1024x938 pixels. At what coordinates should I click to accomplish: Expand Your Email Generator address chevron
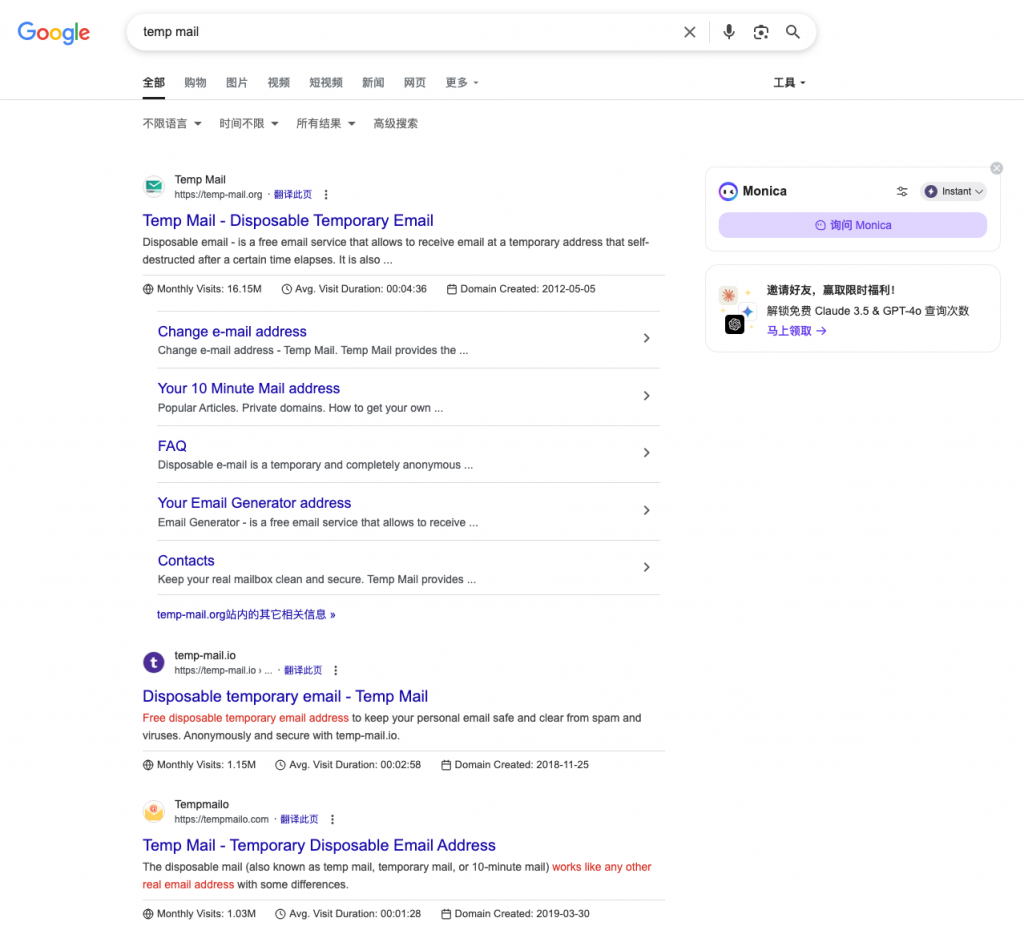click(647, 510)
